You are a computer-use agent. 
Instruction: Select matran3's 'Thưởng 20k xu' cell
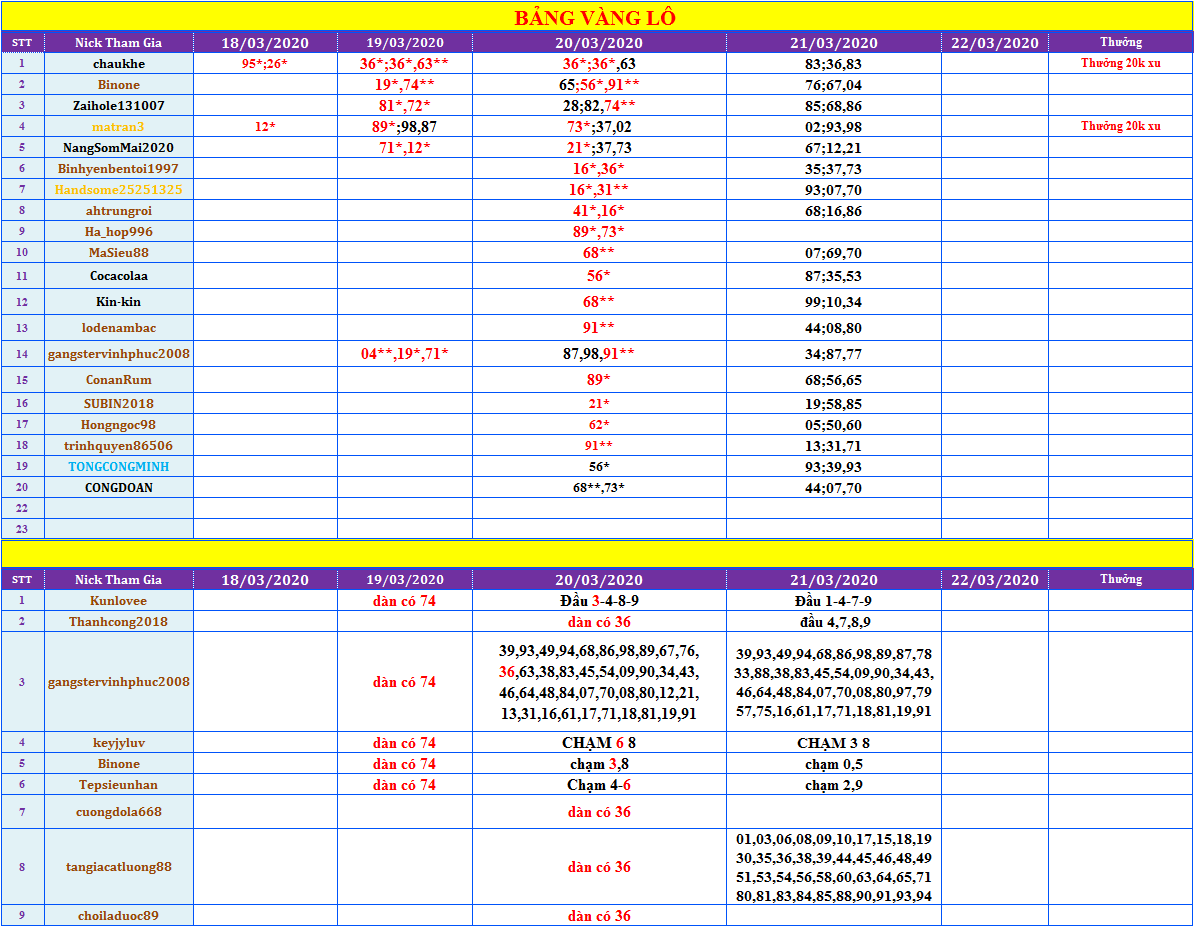1121,126
